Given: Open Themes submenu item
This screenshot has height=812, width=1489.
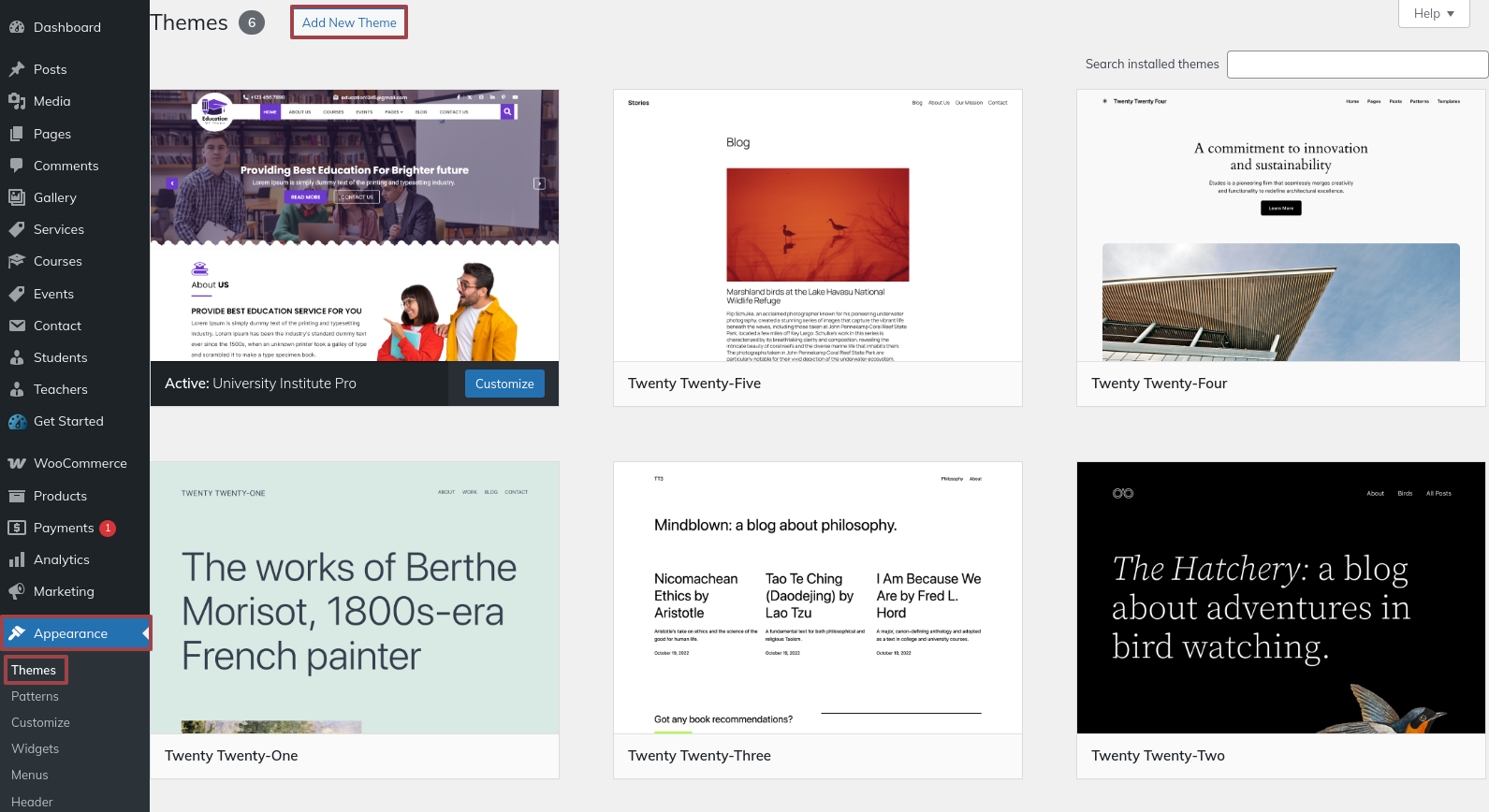Looking at the screenshot, I should 34,670.
